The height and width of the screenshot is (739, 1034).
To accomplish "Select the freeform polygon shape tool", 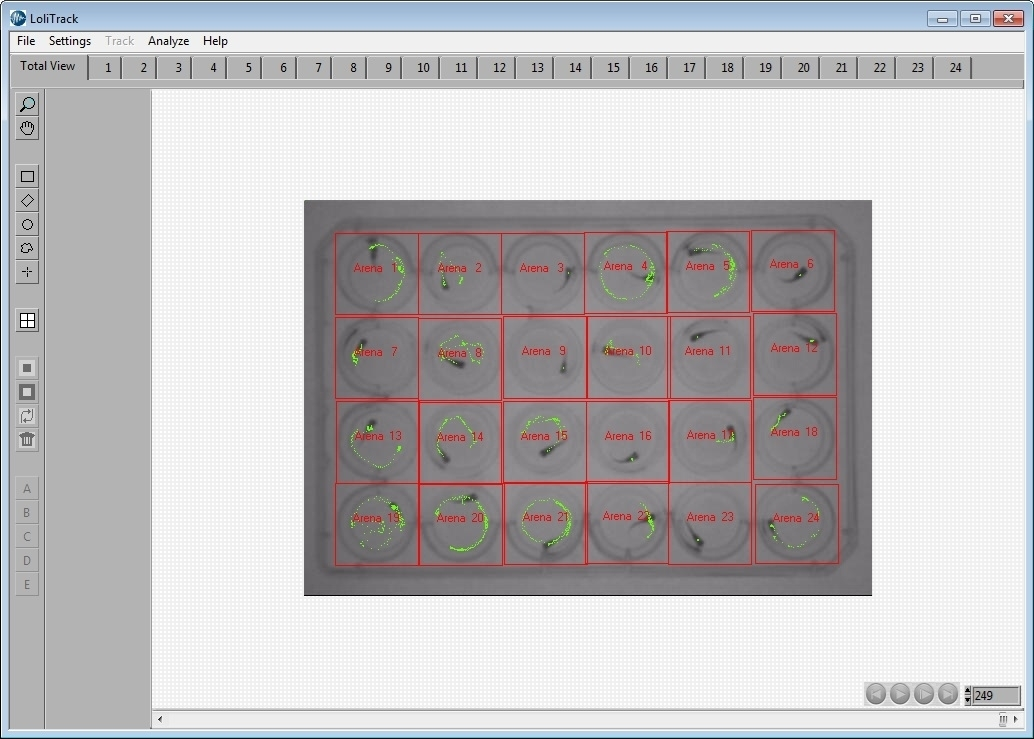I will tap(27, 248).
